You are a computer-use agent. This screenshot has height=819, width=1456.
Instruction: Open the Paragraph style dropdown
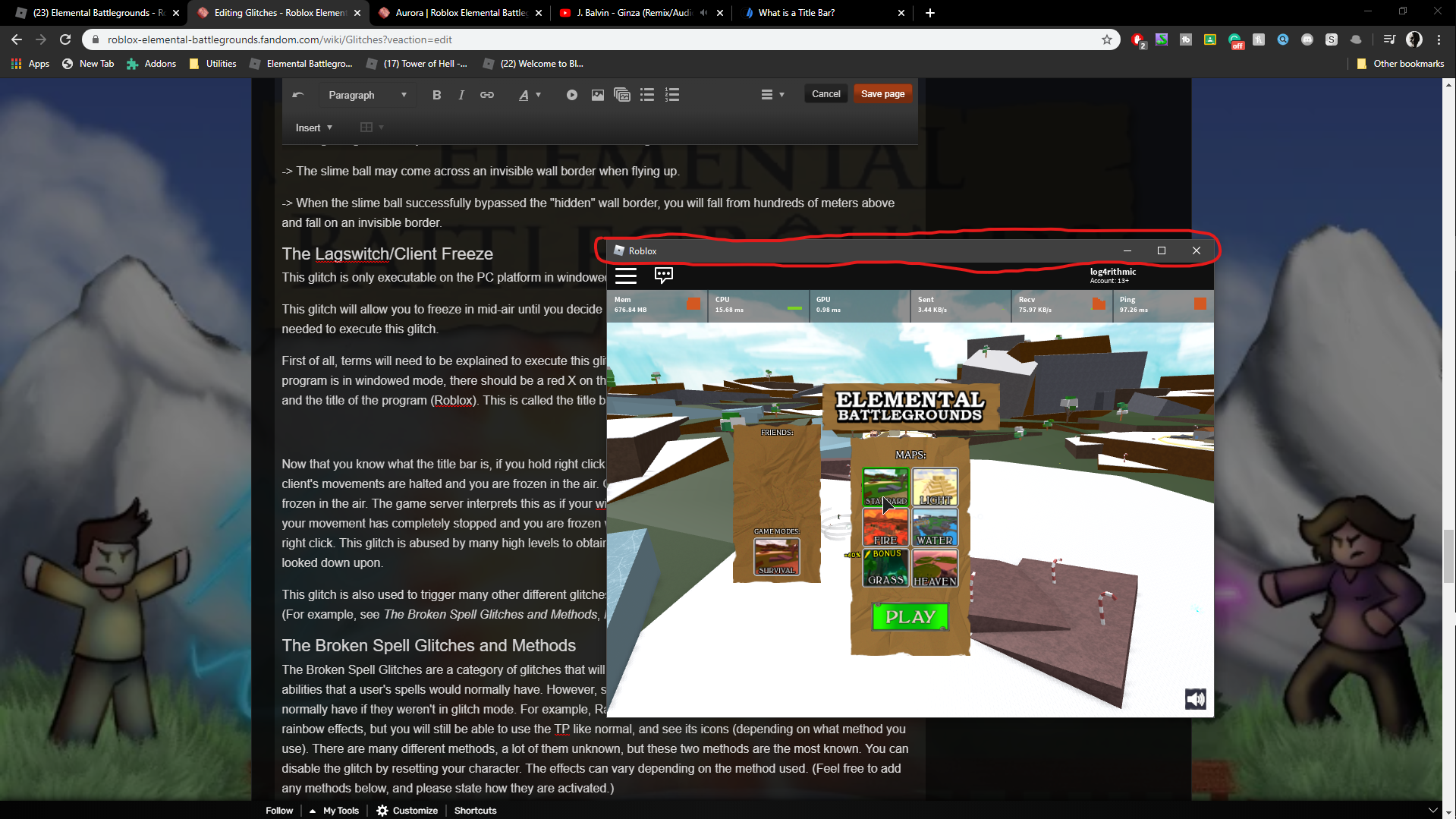click(368, 95)
